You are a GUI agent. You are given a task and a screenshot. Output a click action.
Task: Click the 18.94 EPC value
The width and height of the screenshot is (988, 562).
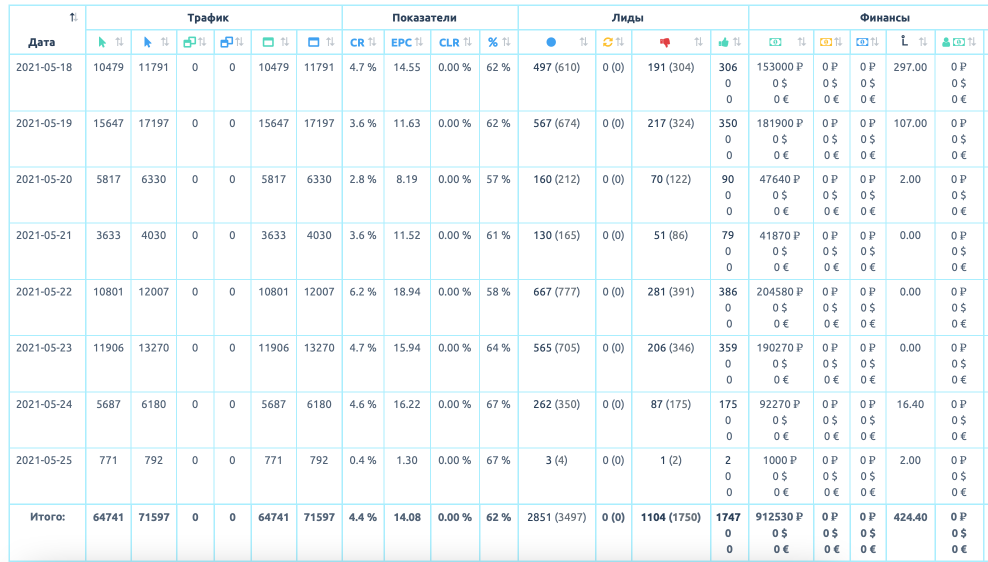(x=407, y=292)
